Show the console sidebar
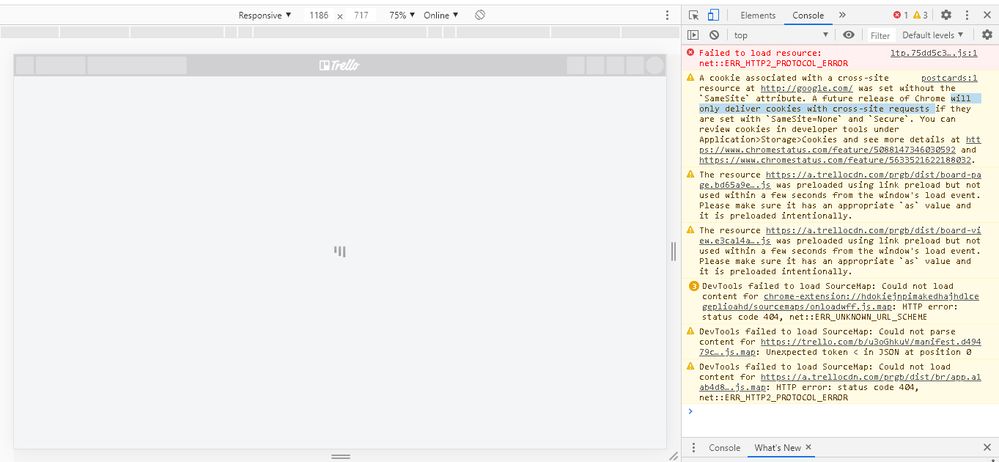Image resolution: width=999 pixels, height=462 pixels. [x=693, y=35]
